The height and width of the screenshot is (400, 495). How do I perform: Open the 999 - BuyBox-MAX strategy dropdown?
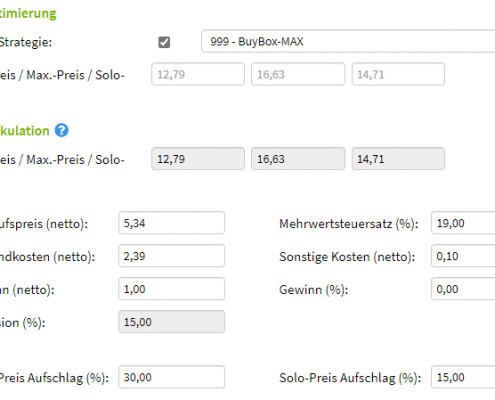(x=348, y=41)
